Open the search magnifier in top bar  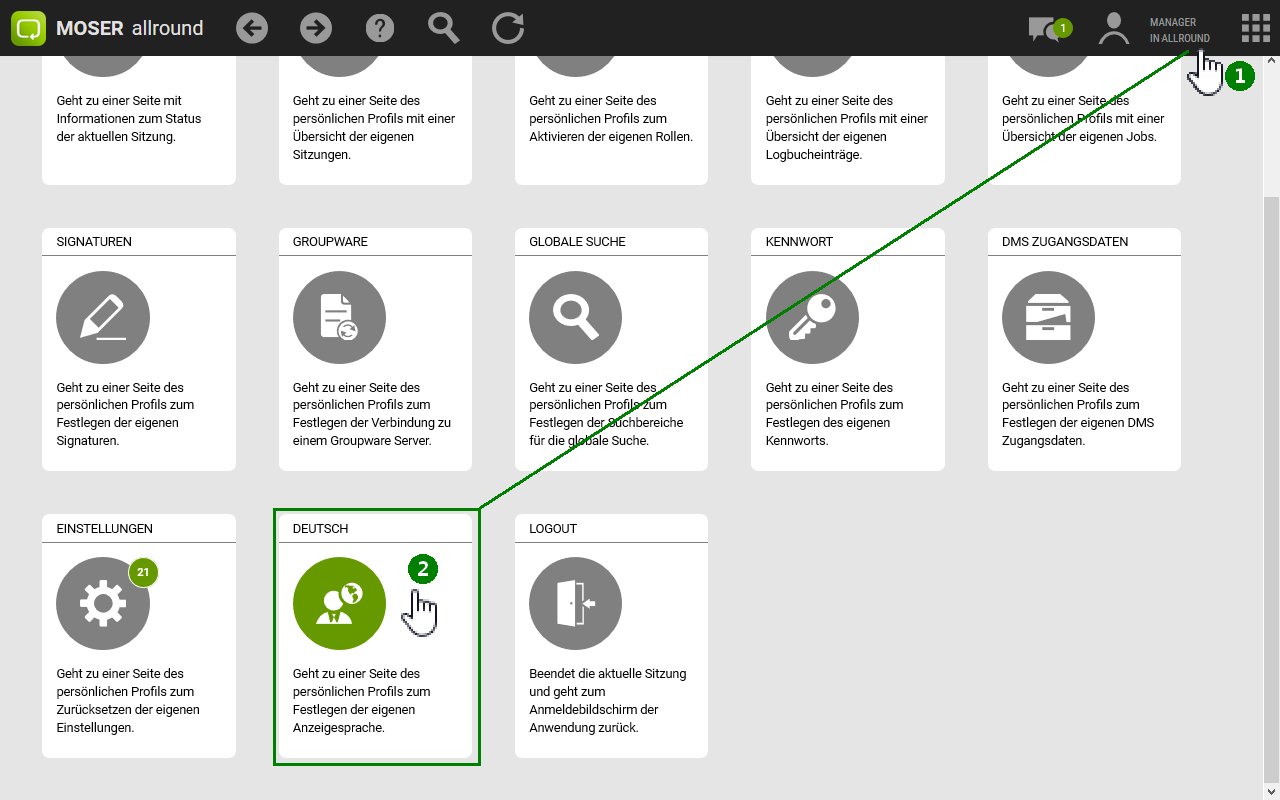pyautogui.click(x=443, y=28)
